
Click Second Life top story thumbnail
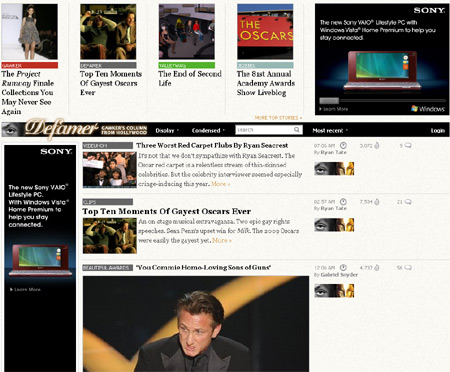pyautogui.click(x=186, y=32)
